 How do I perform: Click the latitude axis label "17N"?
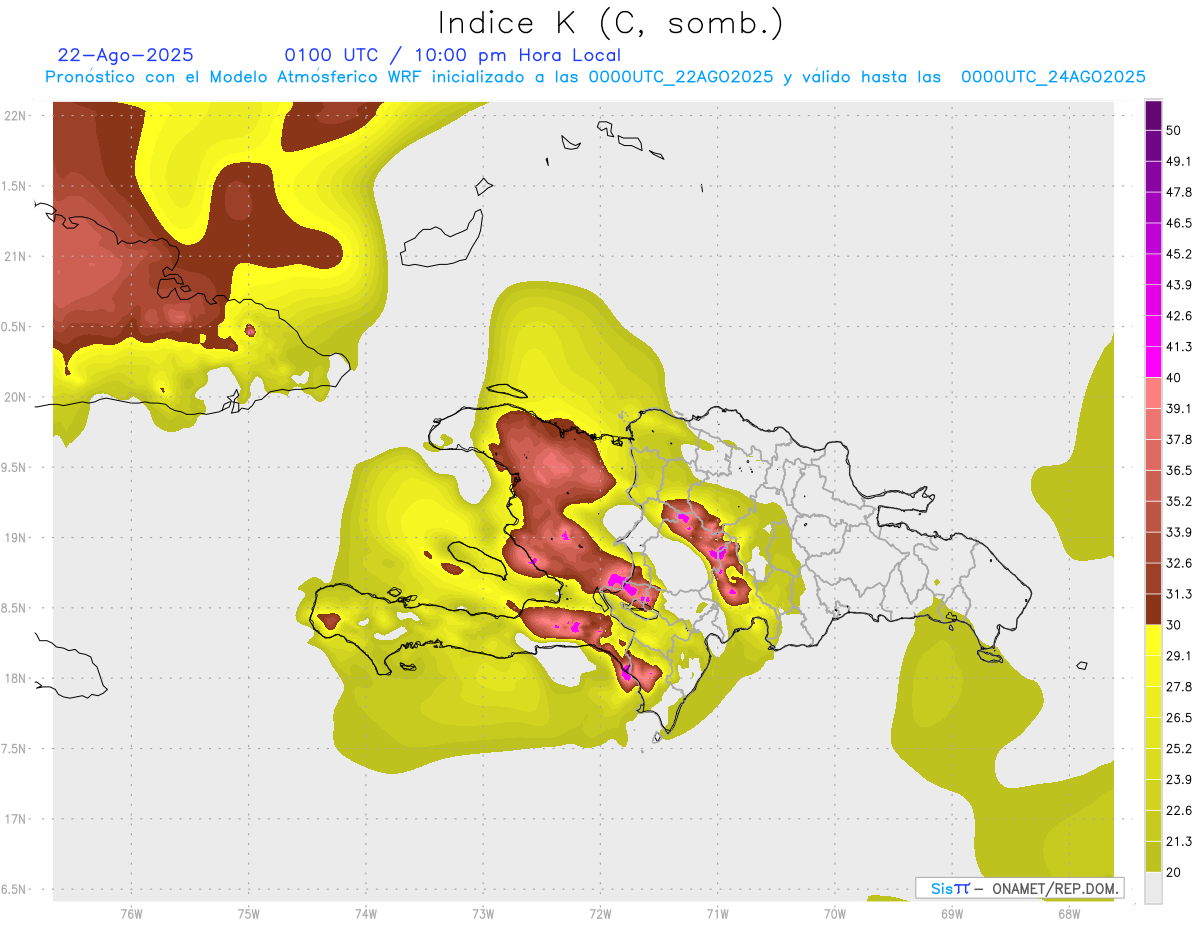coord(16,819)
